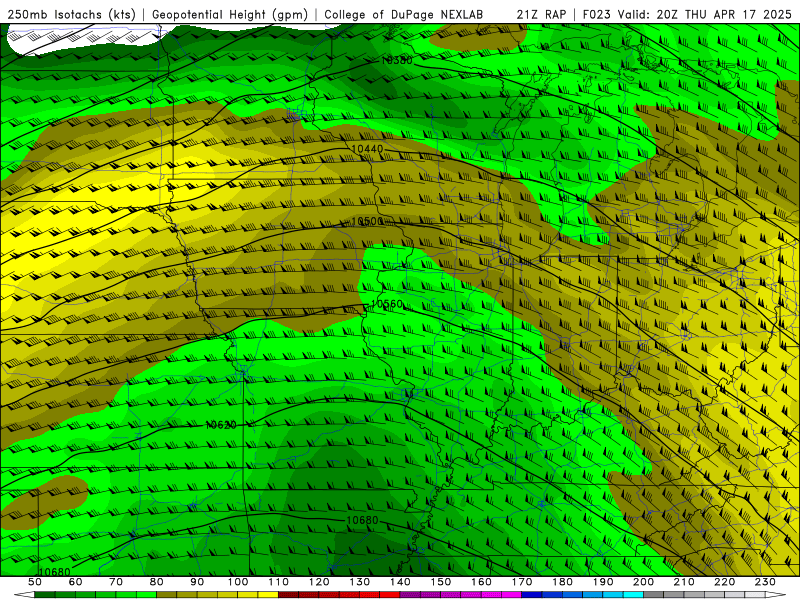800x600 pixels.
Task: Click the '21Z RAP' model run label
Action: click(541, 14)
